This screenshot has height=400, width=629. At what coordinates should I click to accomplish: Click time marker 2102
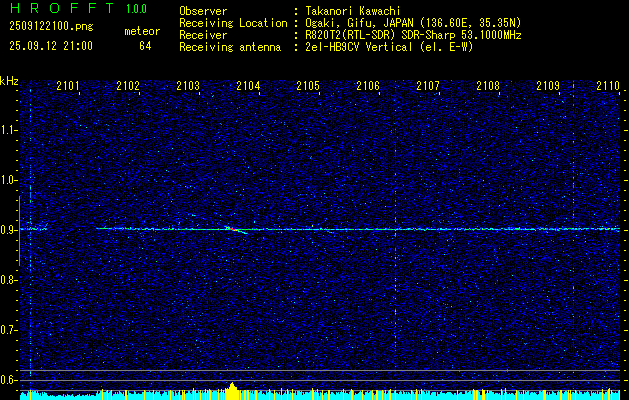[x=128, y=86]
